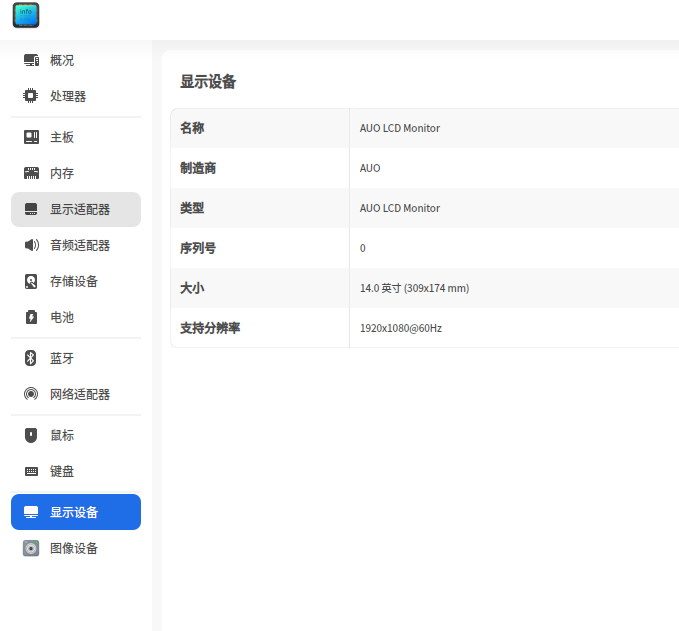Open the 概况 overview section

pyautogui.click(x=76, y=60)
